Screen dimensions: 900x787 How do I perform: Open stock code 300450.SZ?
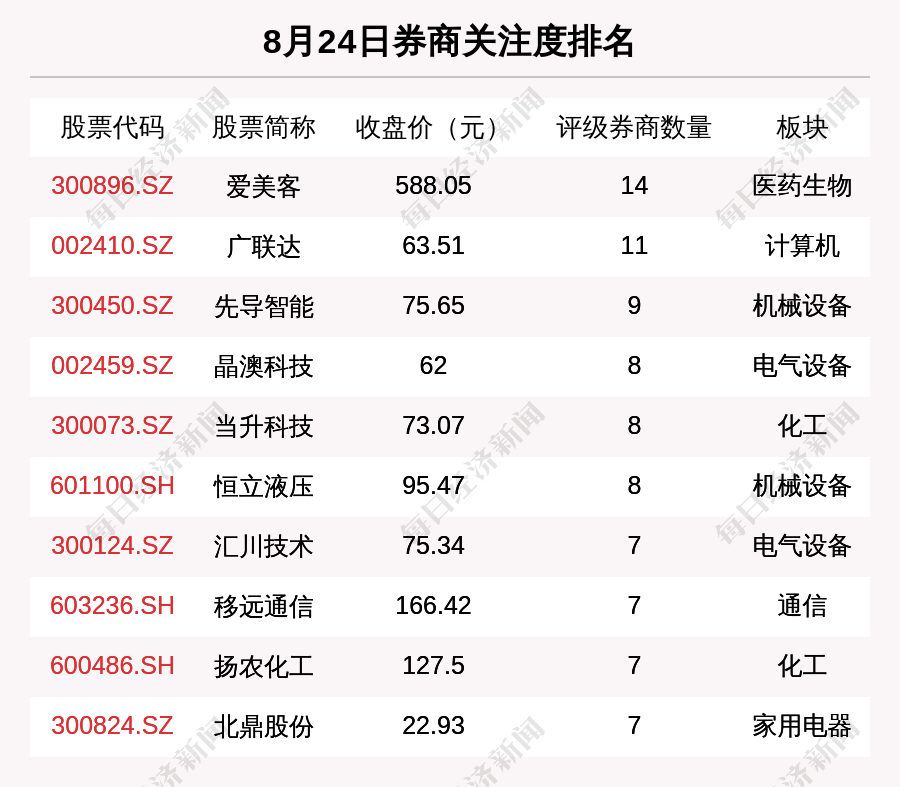coord(112,305)
